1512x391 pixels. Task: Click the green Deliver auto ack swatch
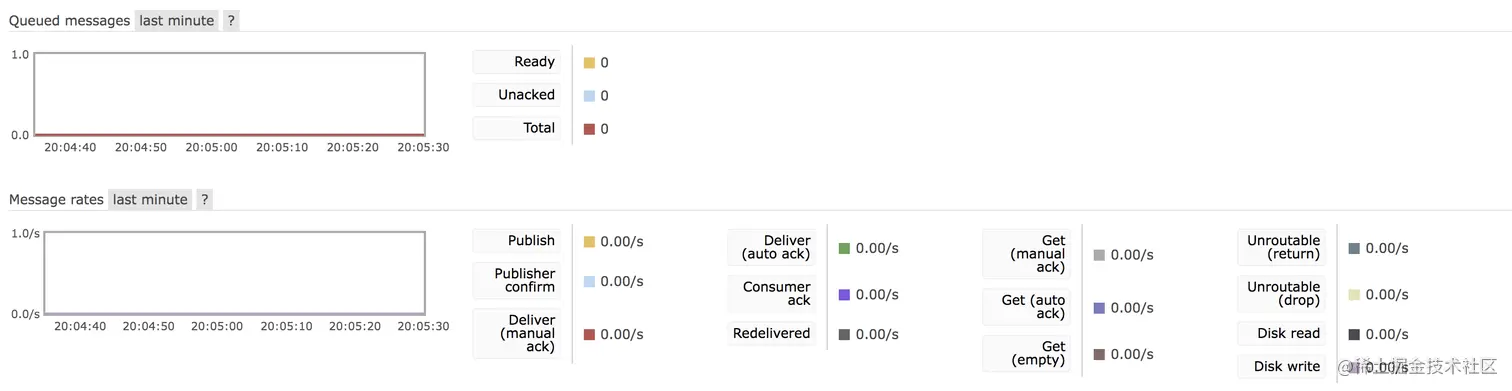point(844,248)
